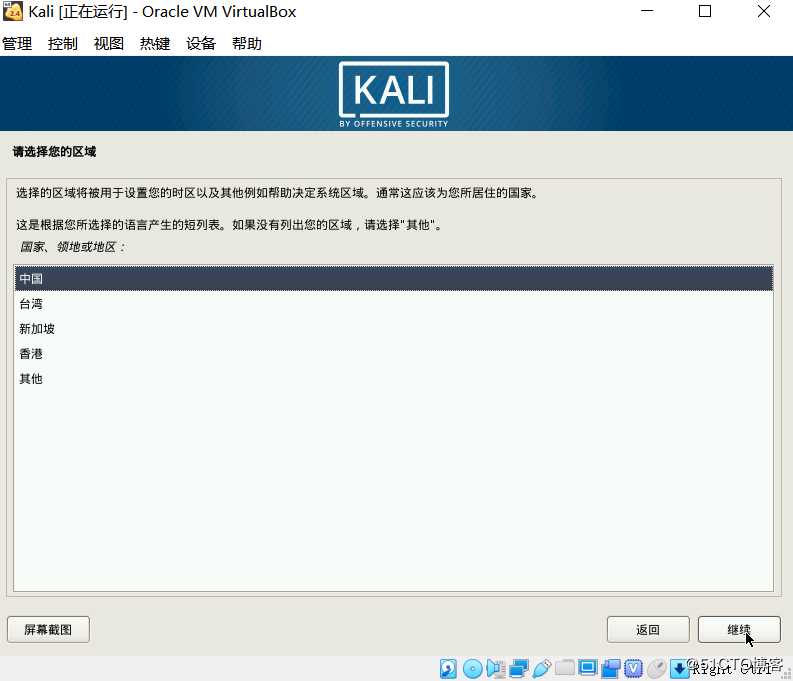Screen dimensions: 793x681
Task: Open the 热键 menu
Action: [155, 43]
